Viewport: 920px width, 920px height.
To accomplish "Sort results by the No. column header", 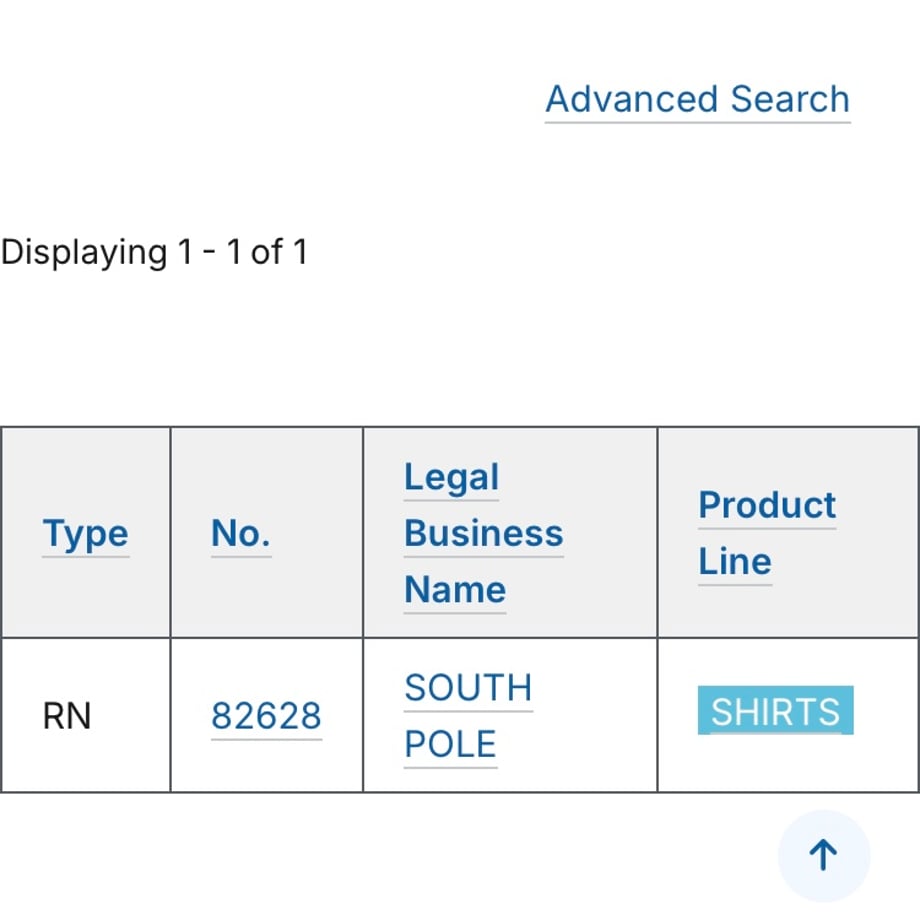I will tap(241, 533).
